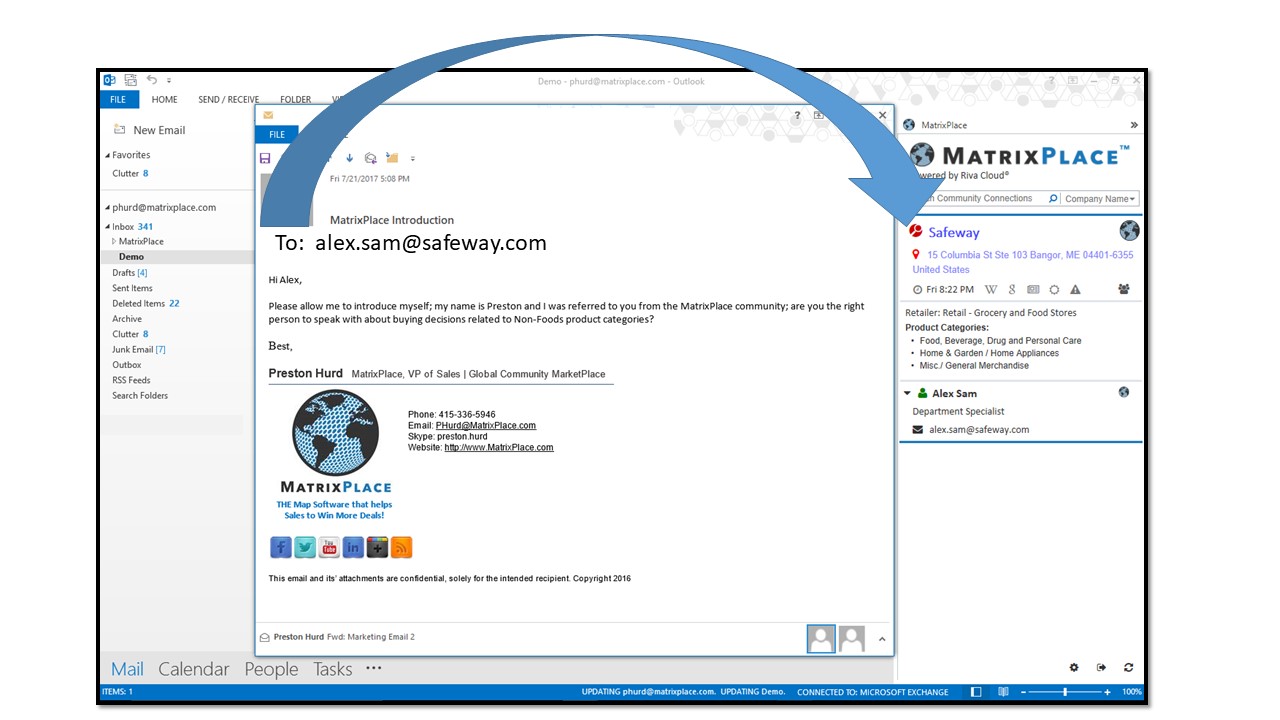The width and height of the screenshot is (1280, 720).
Task: Click the Save icon in message toolbar
Action: pyautogui.click(x=265, y=158)
